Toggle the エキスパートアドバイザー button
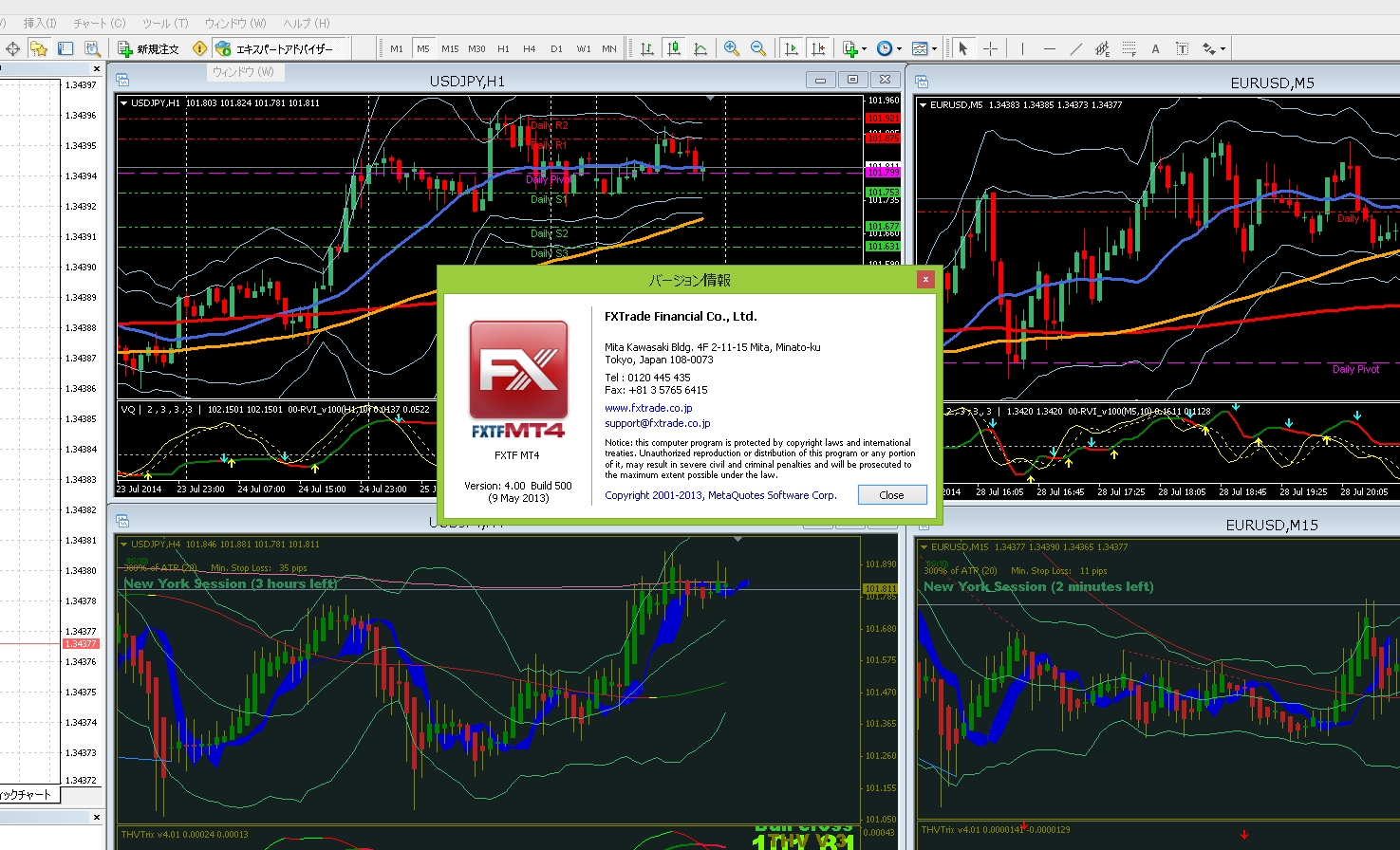The image size is (1400, 850). point(279,48)
